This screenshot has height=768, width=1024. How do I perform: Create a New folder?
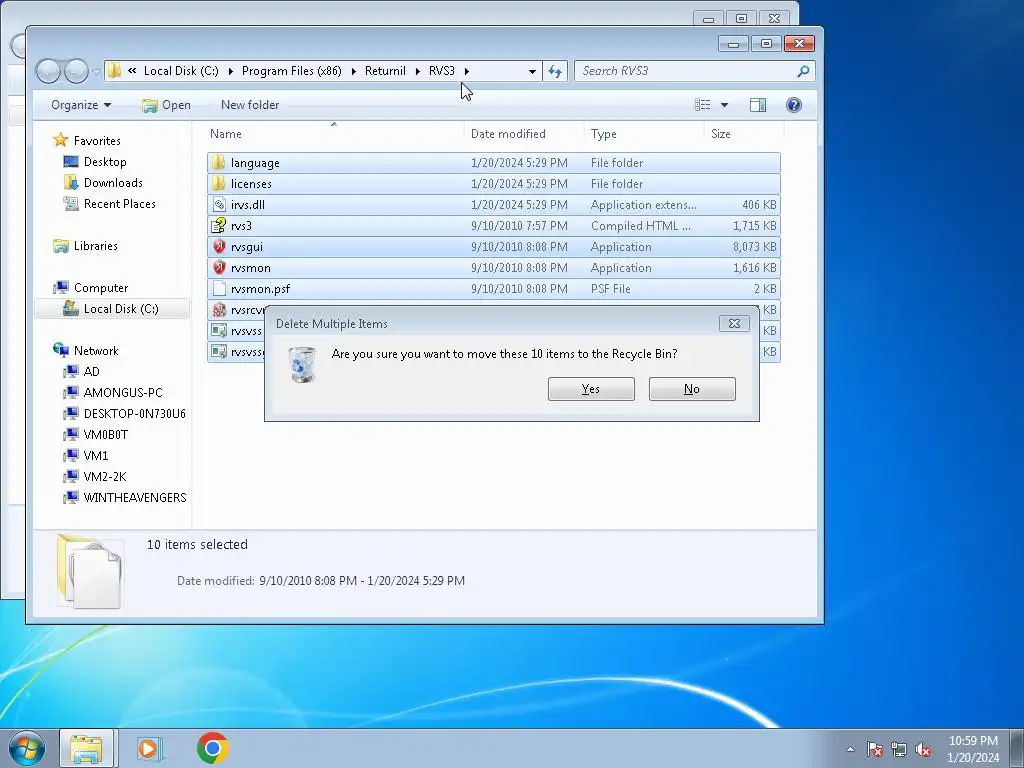point(249,105)
